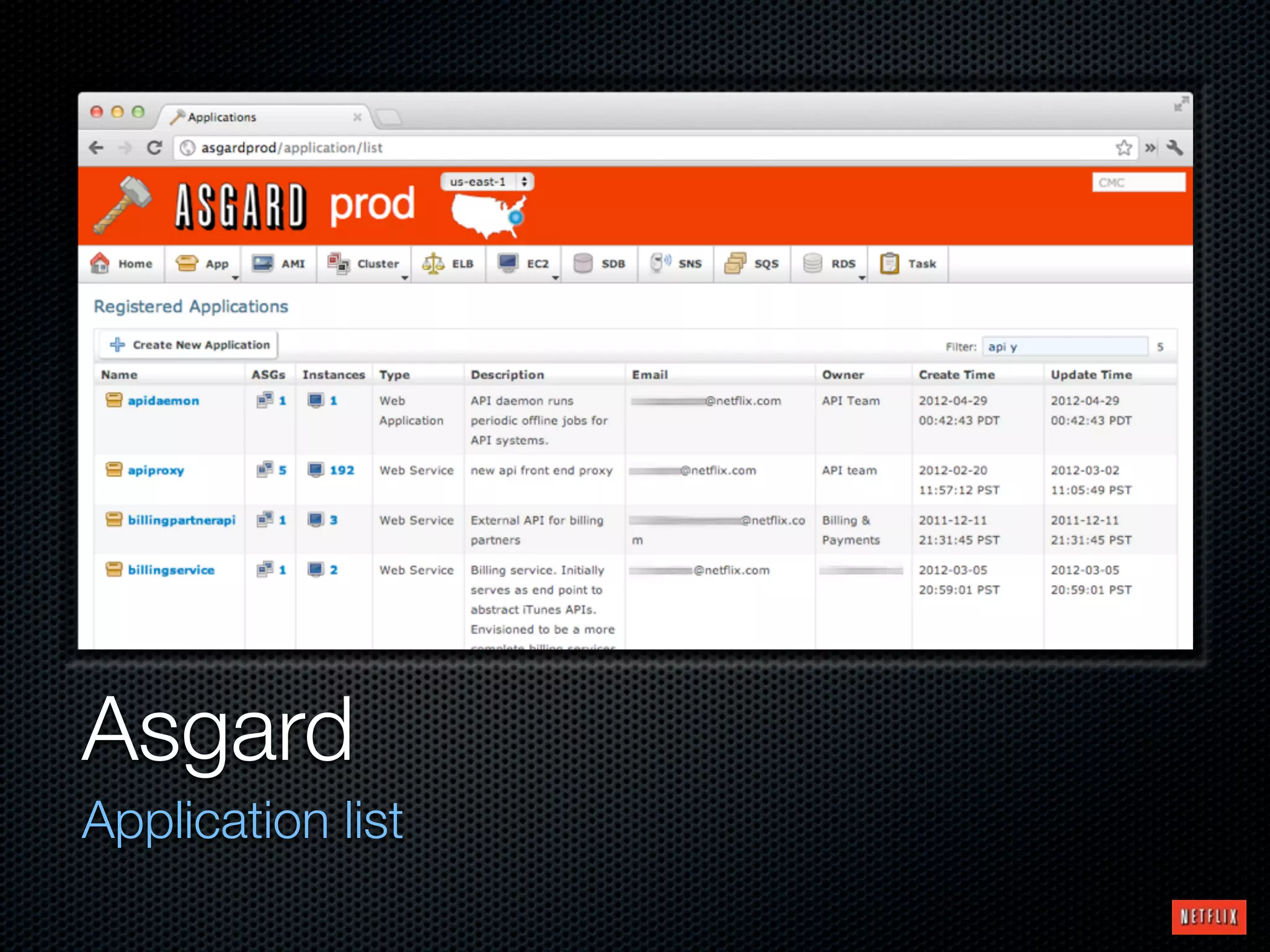Click the browser fullscreen arrows icon

point(1181,104)
